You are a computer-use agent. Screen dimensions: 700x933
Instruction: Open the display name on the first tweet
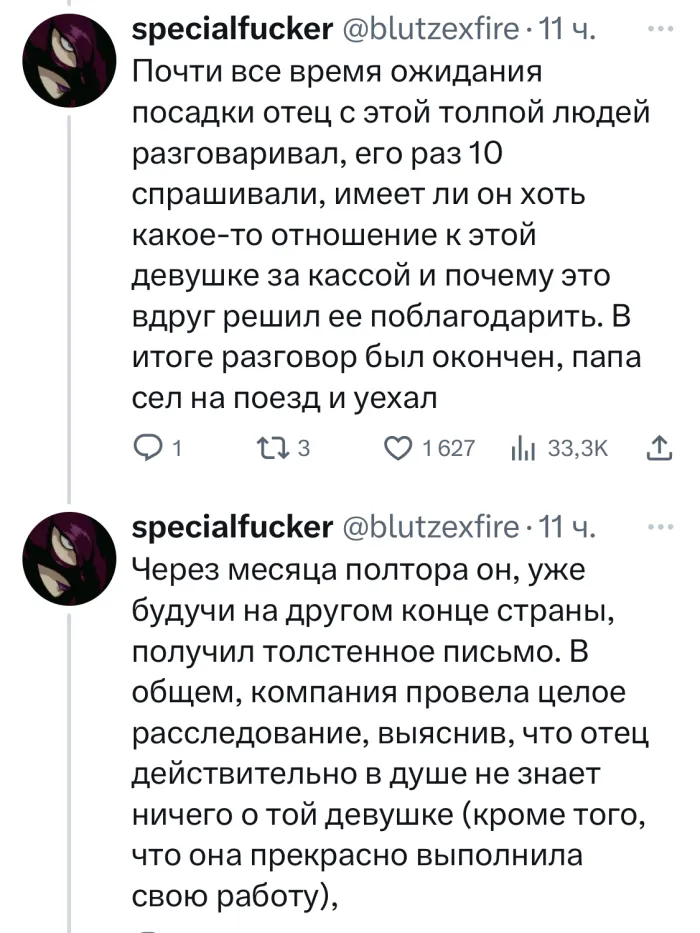233,30
